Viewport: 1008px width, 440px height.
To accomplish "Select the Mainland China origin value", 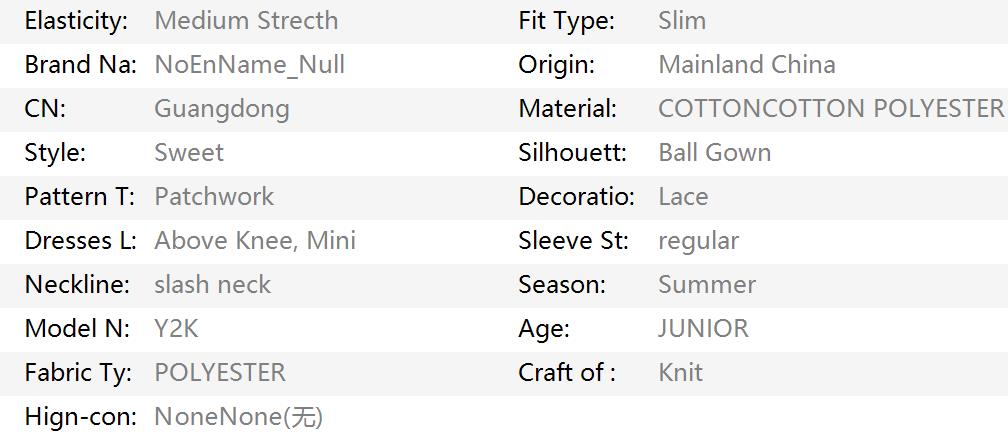I will pos(747,65).
